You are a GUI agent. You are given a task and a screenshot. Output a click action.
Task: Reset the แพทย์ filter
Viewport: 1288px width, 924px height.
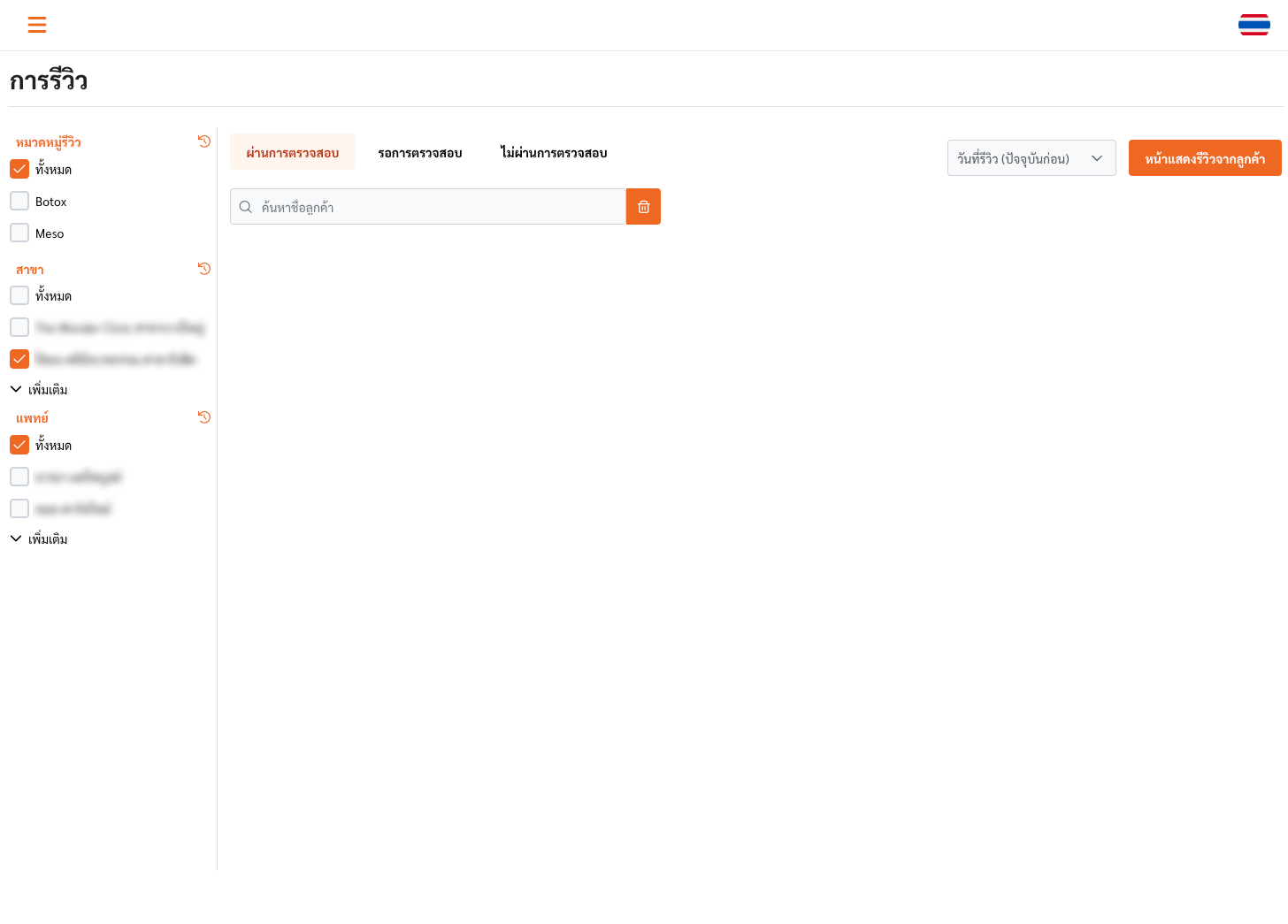(x=204, y=417)
